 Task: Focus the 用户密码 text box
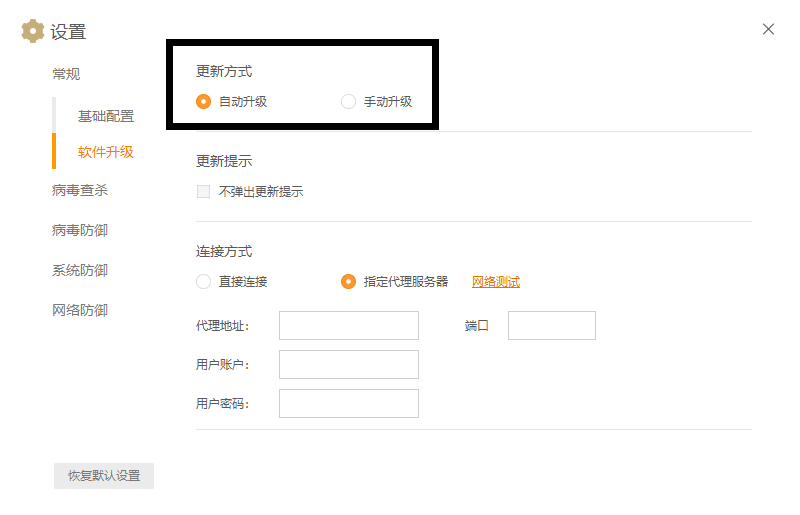[x=349, y=404]
